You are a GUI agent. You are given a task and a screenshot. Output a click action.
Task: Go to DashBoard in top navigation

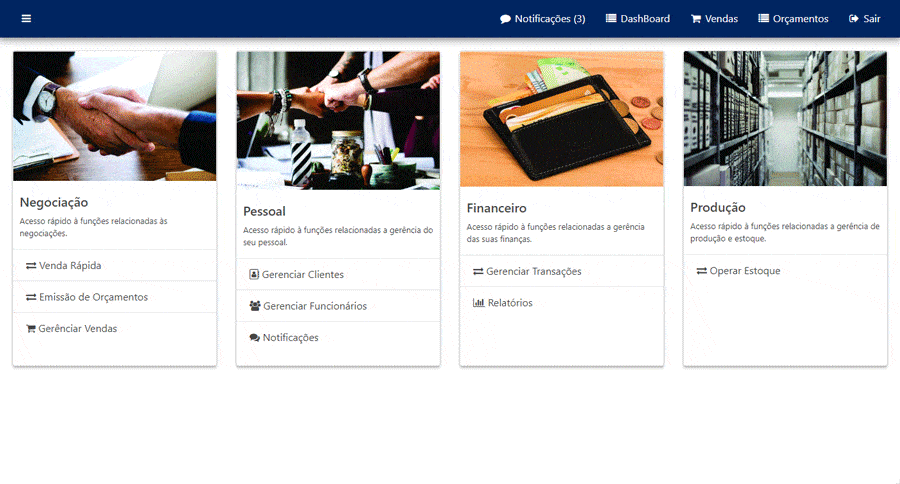[638, 18]
